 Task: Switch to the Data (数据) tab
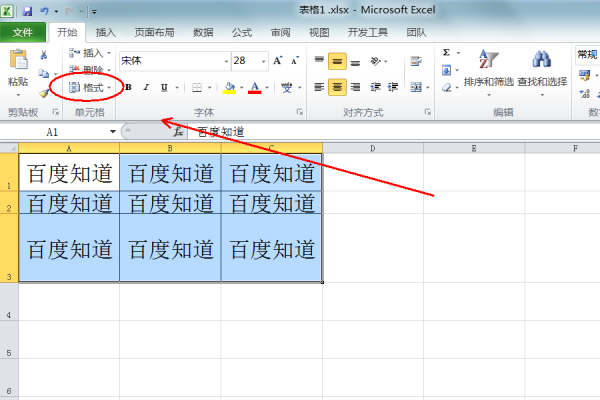(203, 33)
